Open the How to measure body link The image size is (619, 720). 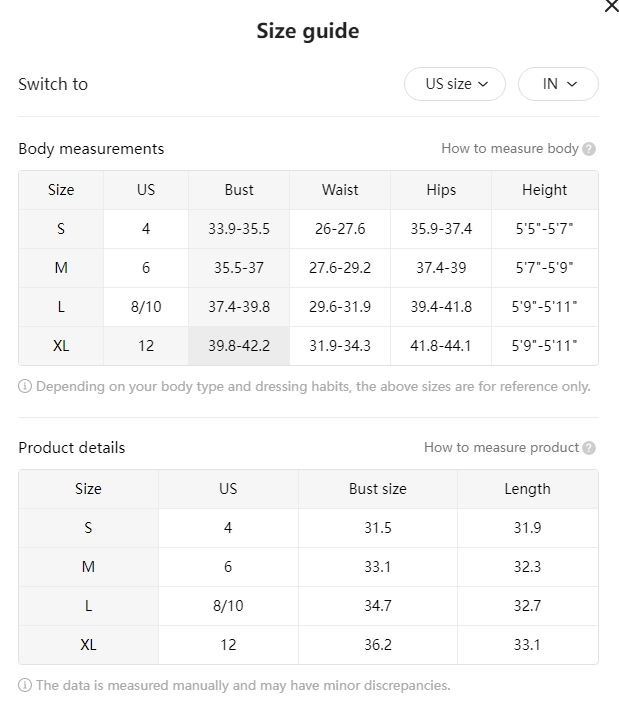pos(510,149)
